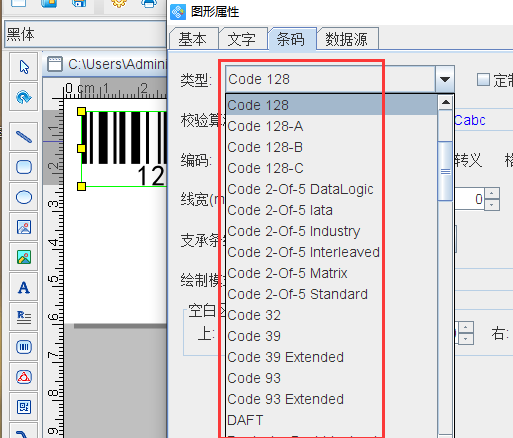
Task: Click the document window icon beside the file path
Action: tap(55, 64)
